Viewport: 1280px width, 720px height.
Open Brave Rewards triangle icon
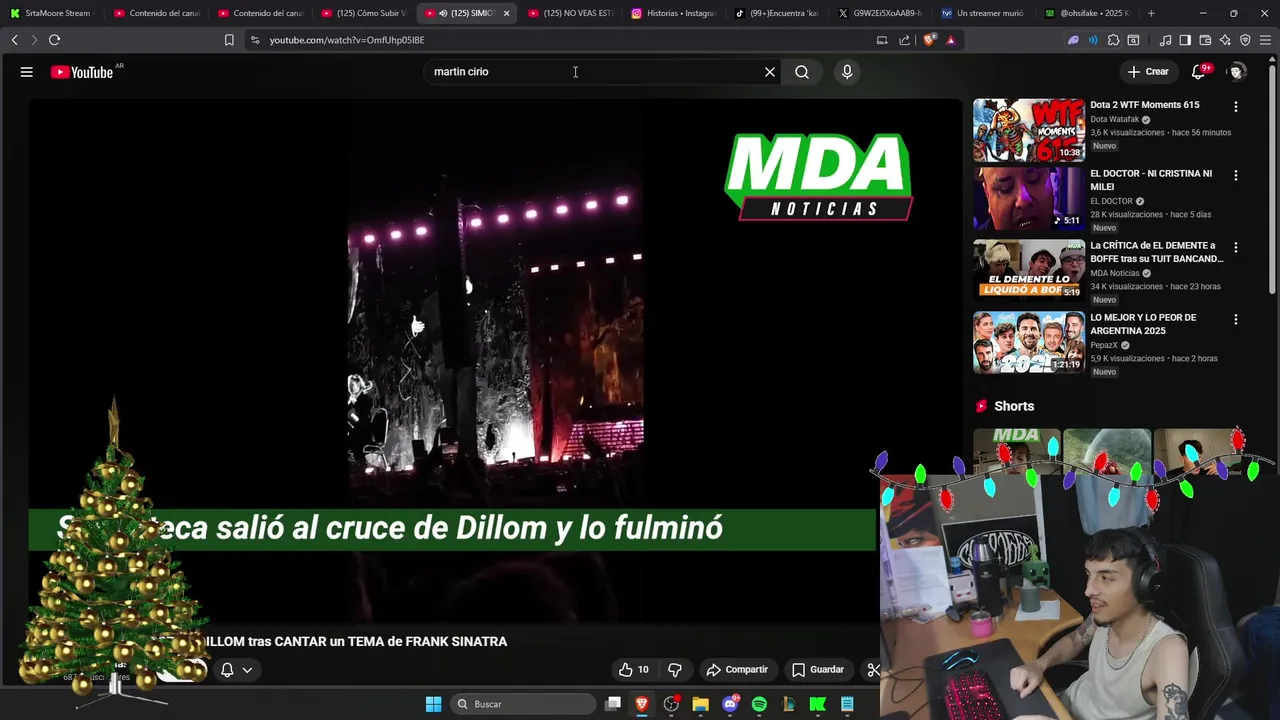(x=951, y=40)
